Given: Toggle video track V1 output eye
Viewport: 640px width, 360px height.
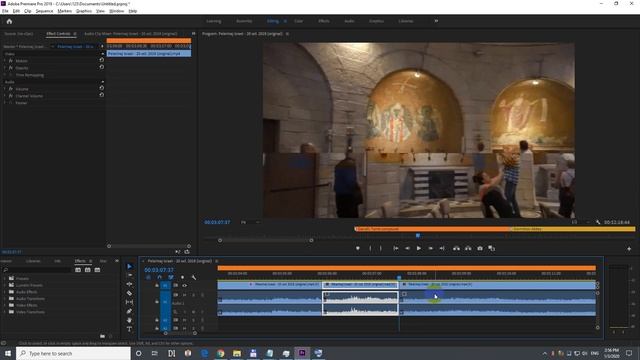Looking at the screenshot, I should pos(184,285).
